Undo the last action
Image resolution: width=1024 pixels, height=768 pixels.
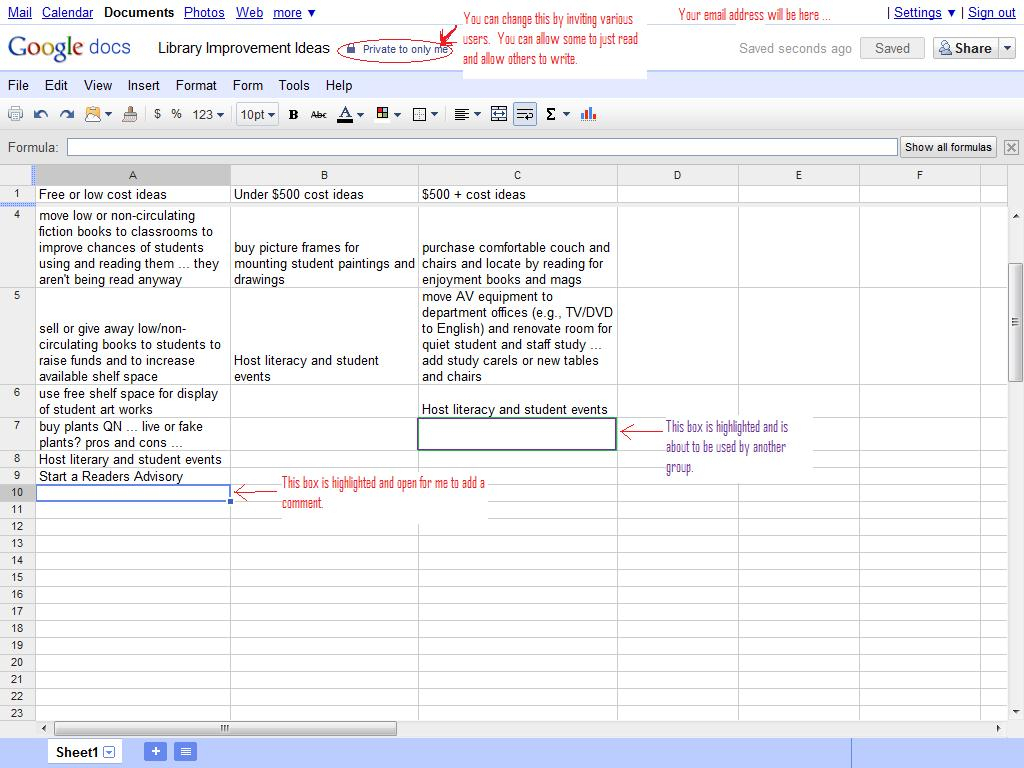41,114
